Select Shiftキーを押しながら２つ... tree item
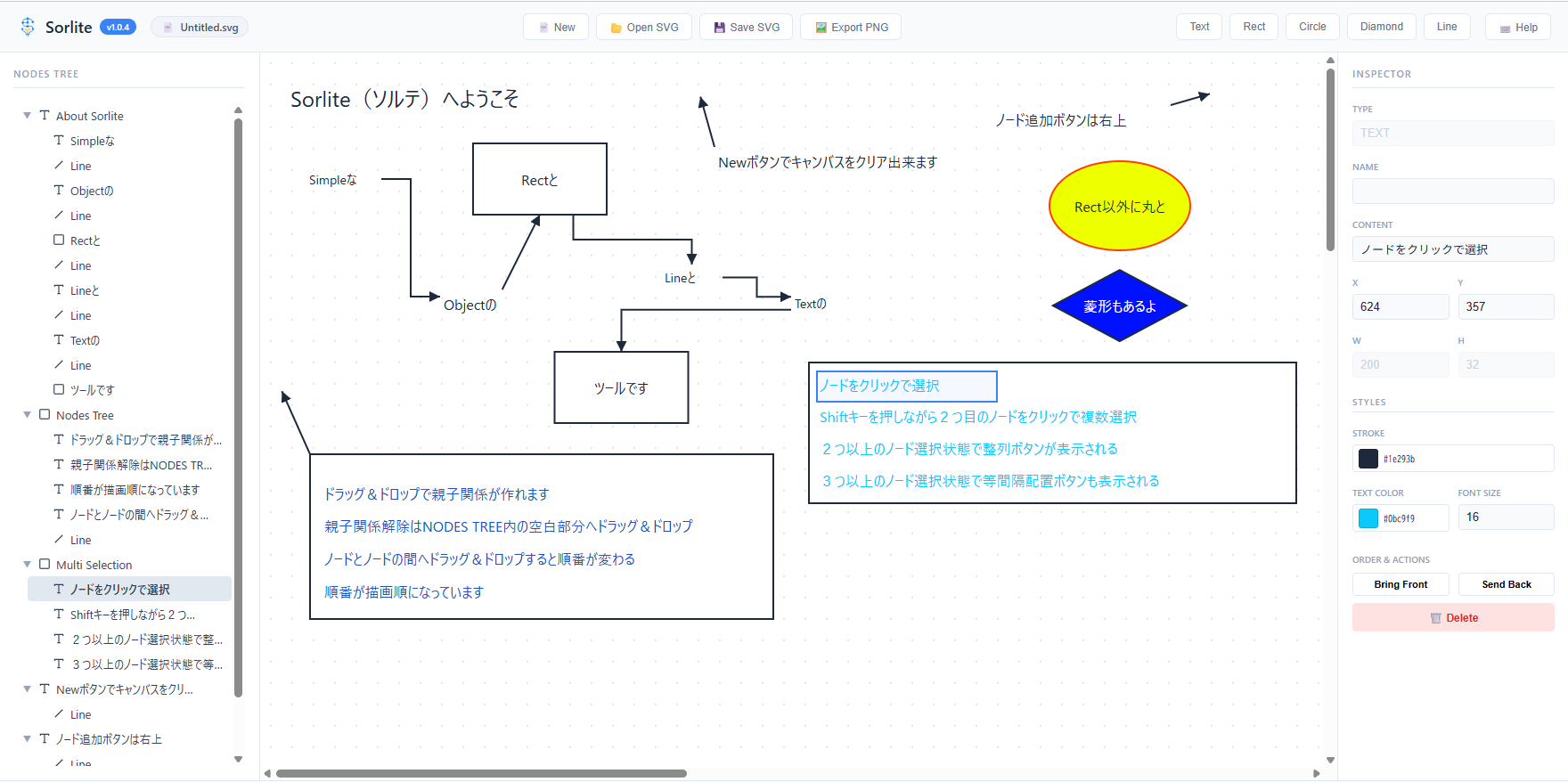Viewport: 1568px width, 782px height. click(129, 615)
